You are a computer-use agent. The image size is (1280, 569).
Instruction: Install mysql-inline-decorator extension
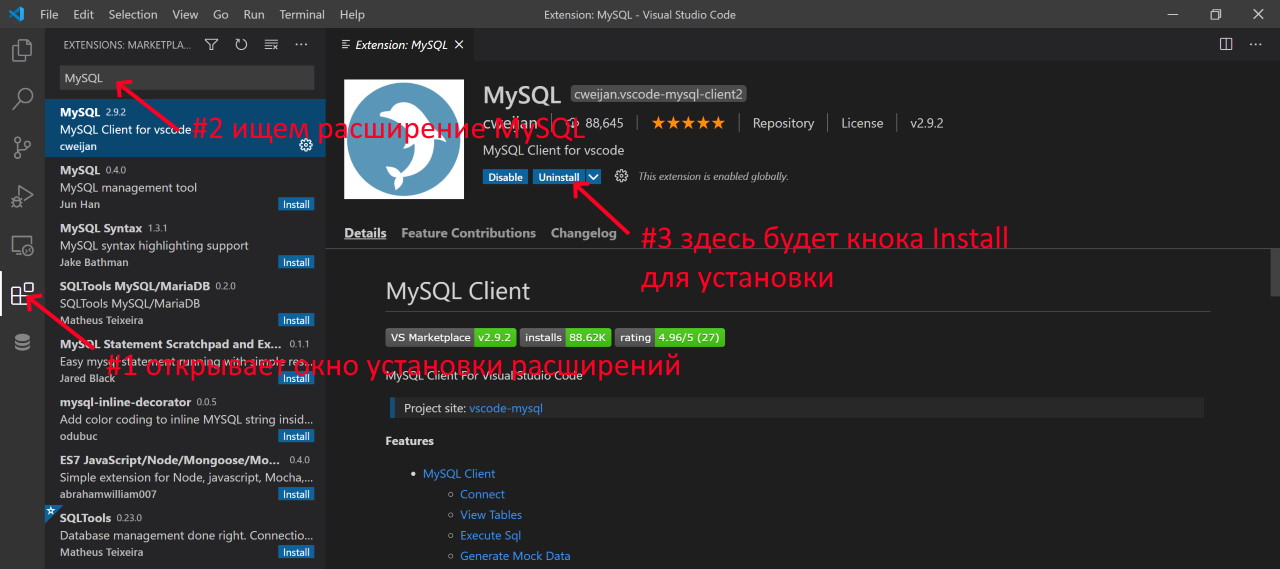click(296, 436)
